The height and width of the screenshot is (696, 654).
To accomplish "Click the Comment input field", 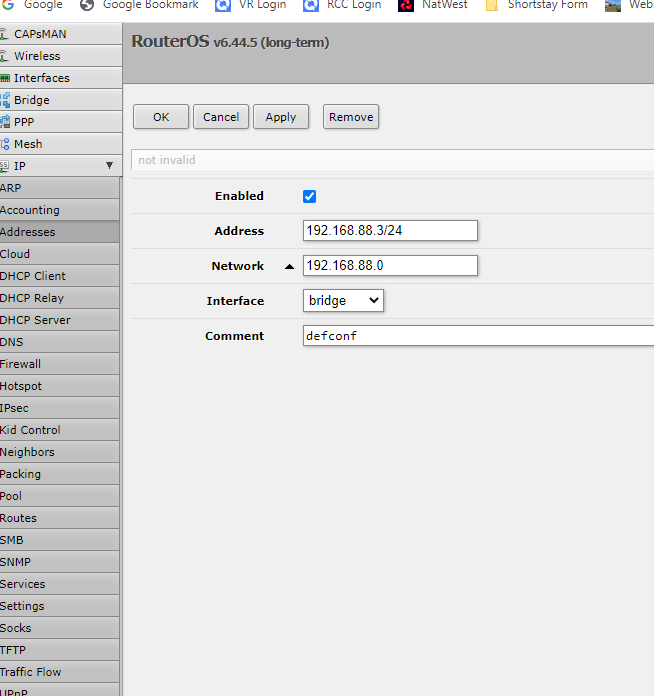I will click(479, 336).
